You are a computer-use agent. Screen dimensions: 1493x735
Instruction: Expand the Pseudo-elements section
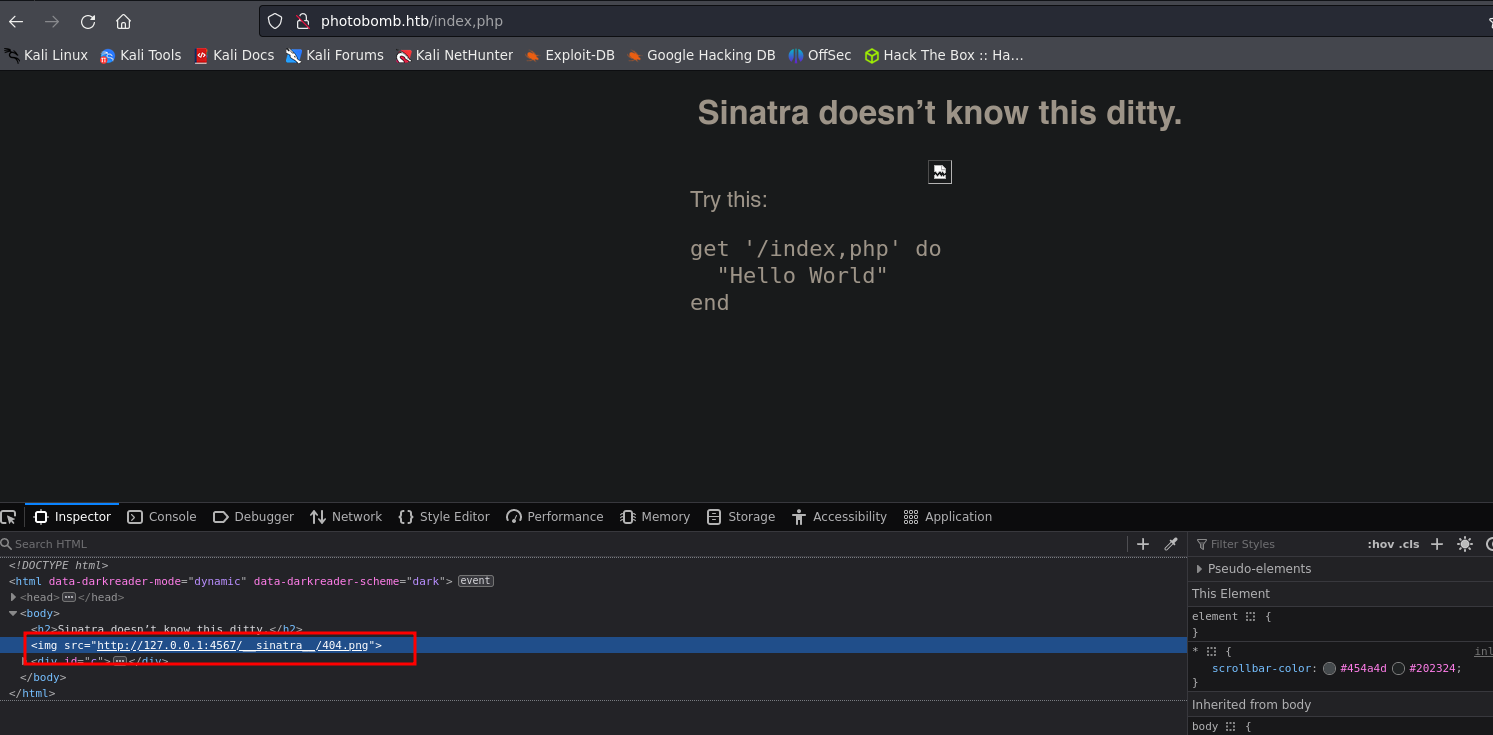(1200, 569)
